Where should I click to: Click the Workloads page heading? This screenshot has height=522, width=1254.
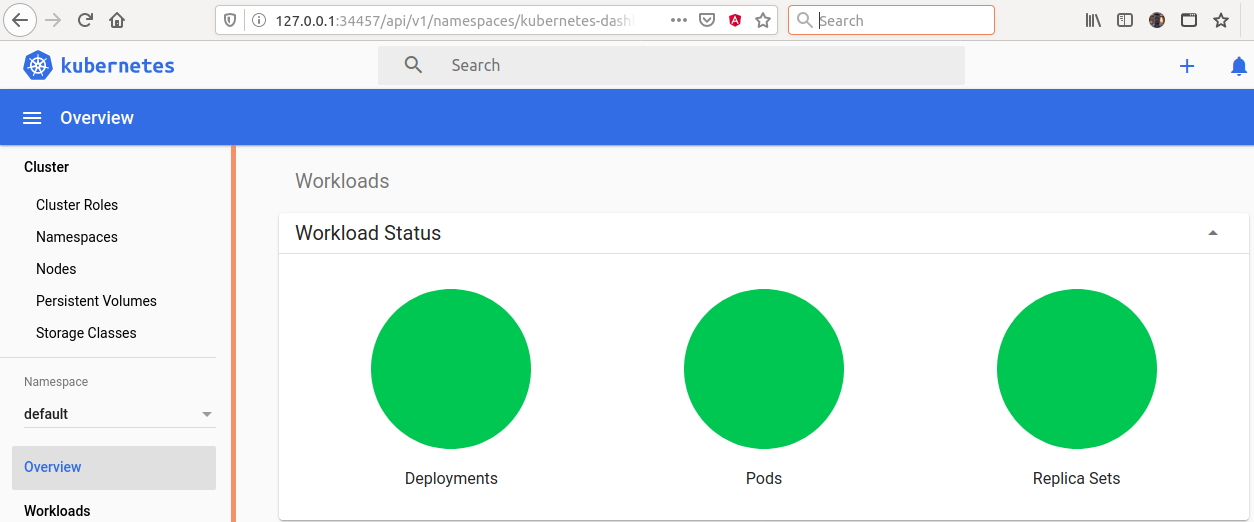(342, 181)
